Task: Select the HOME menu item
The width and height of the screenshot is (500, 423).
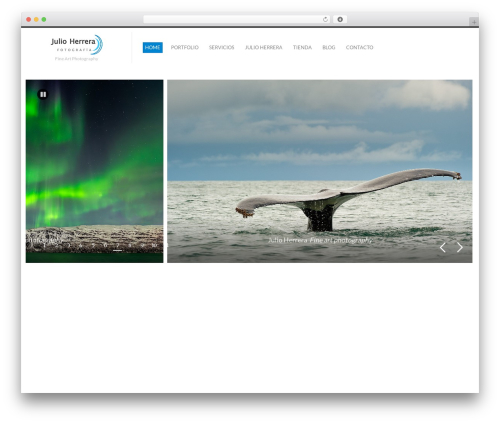Action: (153, 47)
